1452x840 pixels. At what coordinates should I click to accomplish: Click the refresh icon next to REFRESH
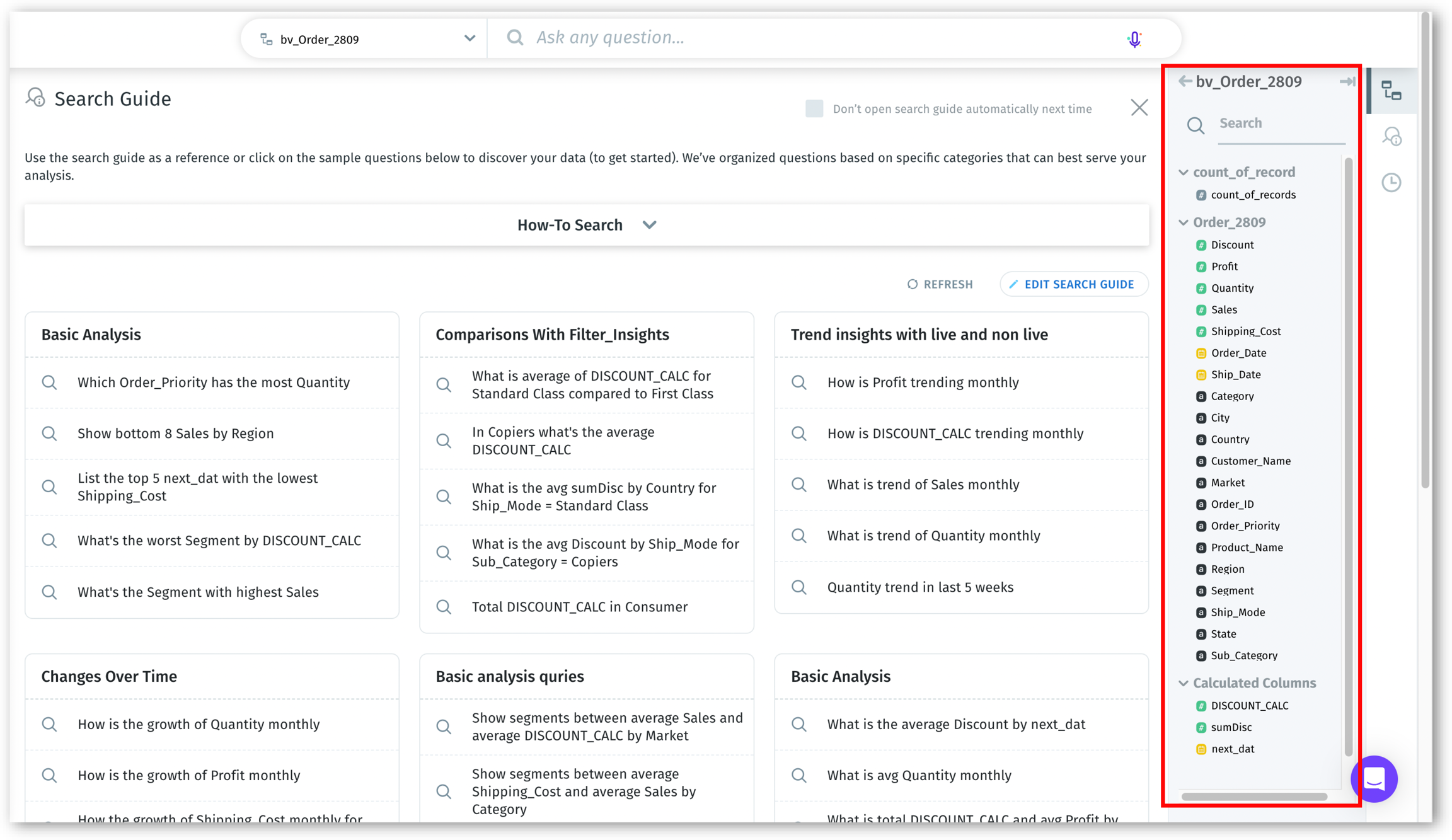pos(912,284)
